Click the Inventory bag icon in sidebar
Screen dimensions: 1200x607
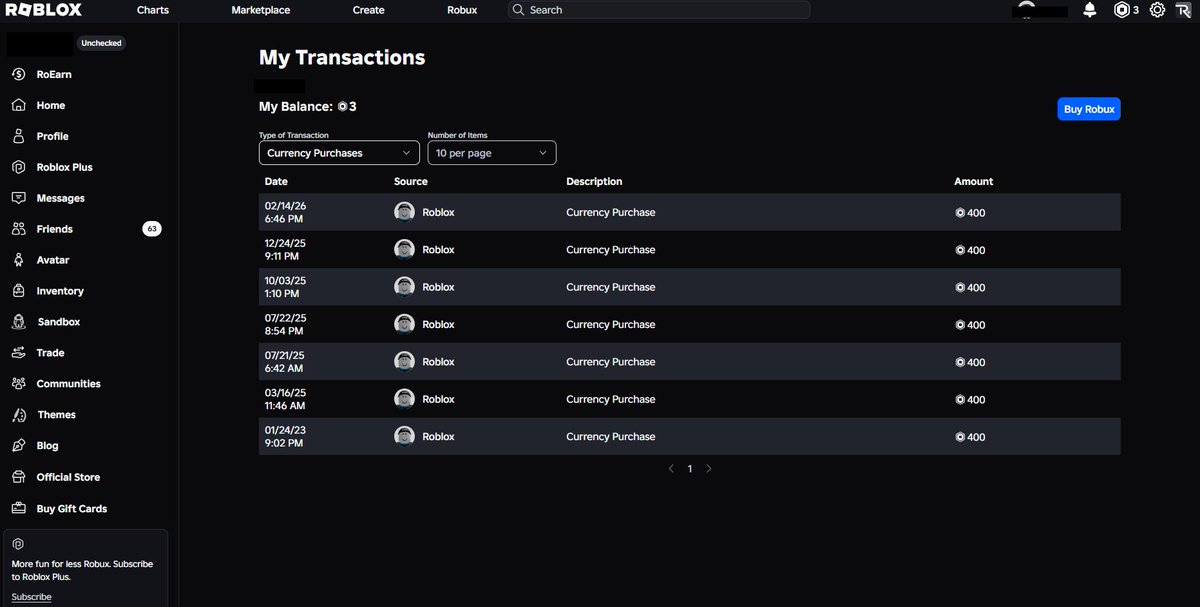18,291
